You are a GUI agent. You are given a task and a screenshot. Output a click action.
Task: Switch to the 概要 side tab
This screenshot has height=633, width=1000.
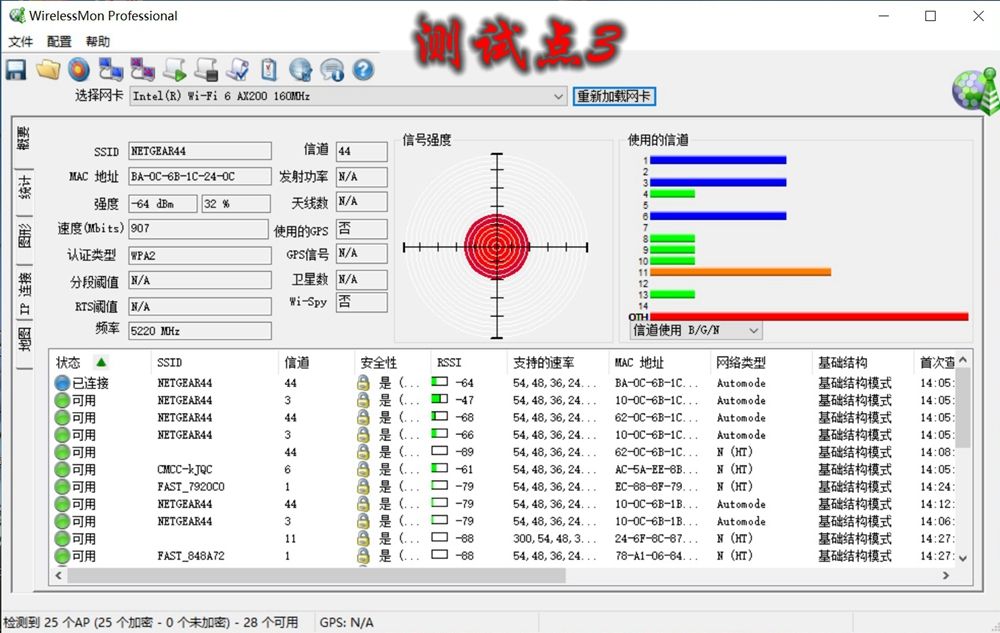pyautogui.click(x=24, y=138)
